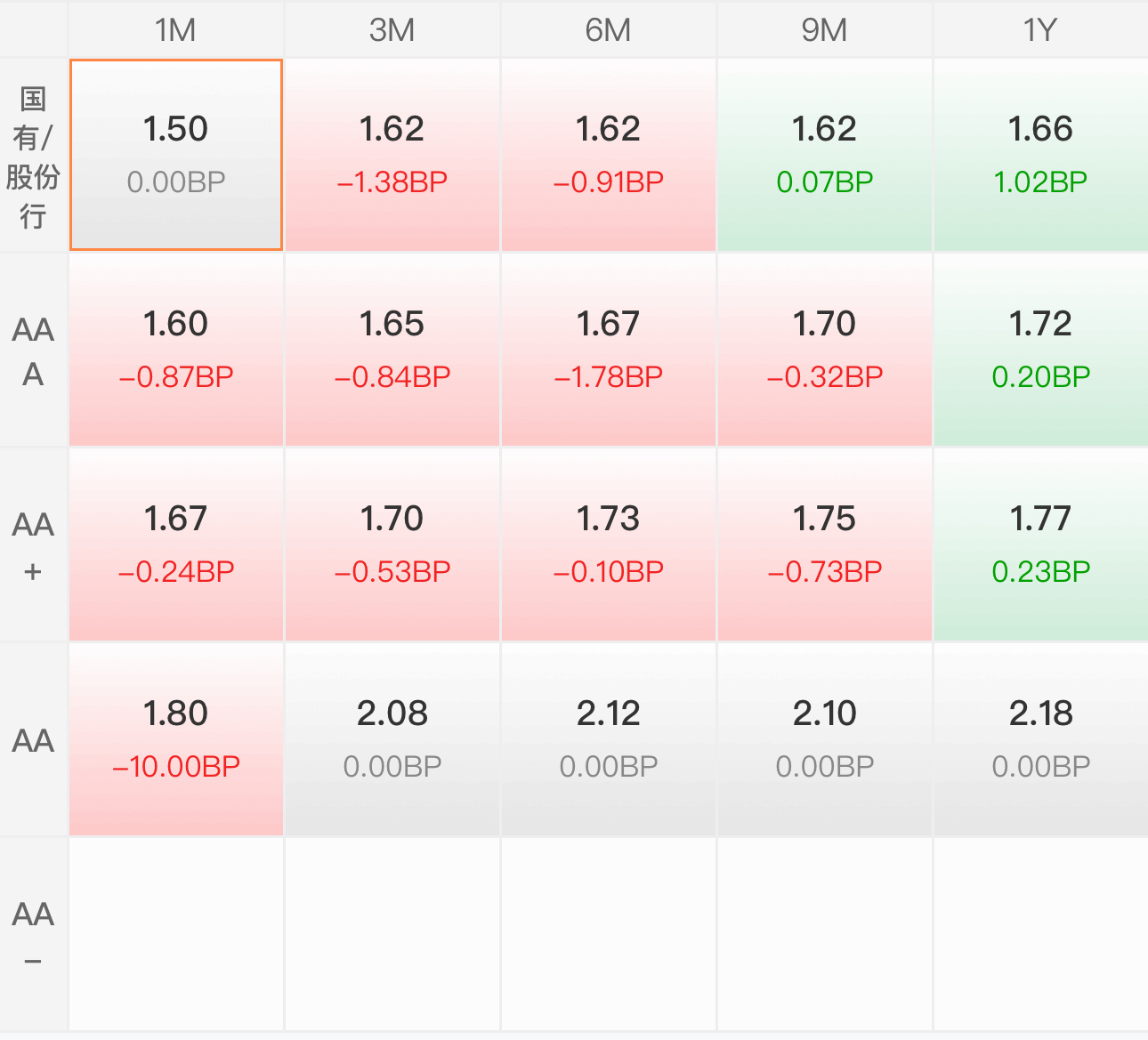Click the 1.62 cell showing -1.38BP
1148x1040 pixels.
point(392,156)
